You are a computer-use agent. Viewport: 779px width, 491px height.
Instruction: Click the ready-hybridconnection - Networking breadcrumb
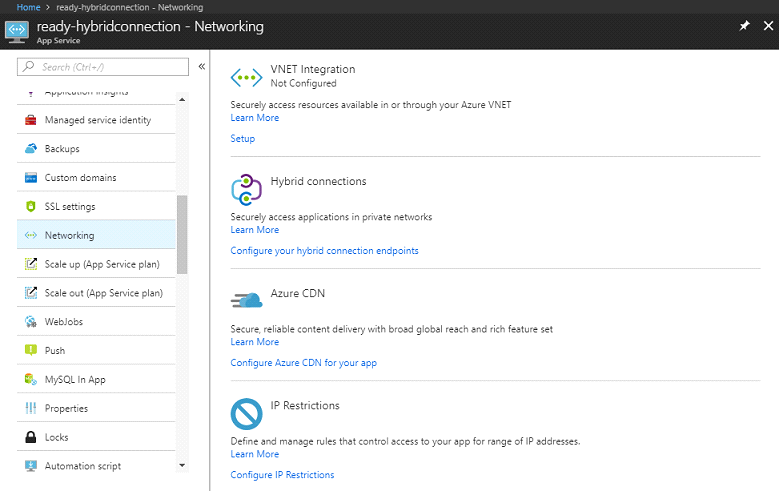coord(130,7)
